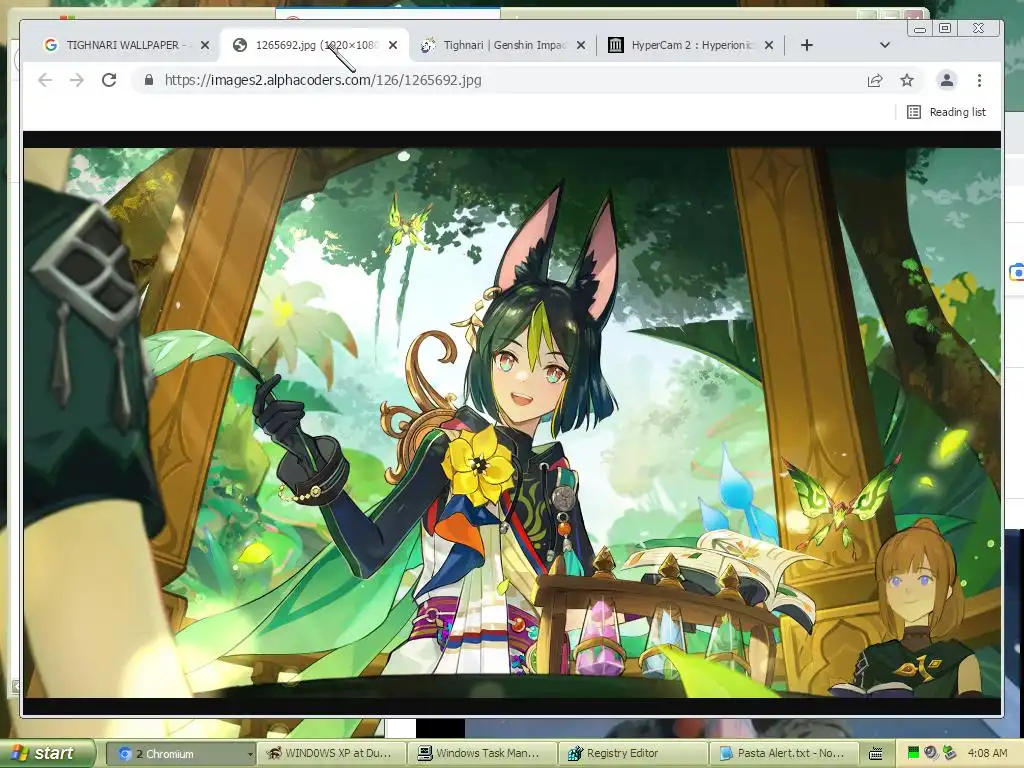Close the HyperCam 2 tab

769,45
